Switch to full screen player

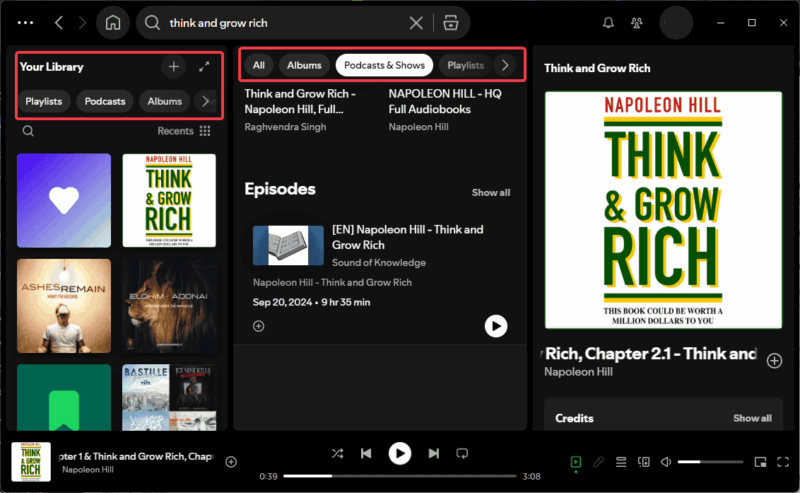coord(783,462)
